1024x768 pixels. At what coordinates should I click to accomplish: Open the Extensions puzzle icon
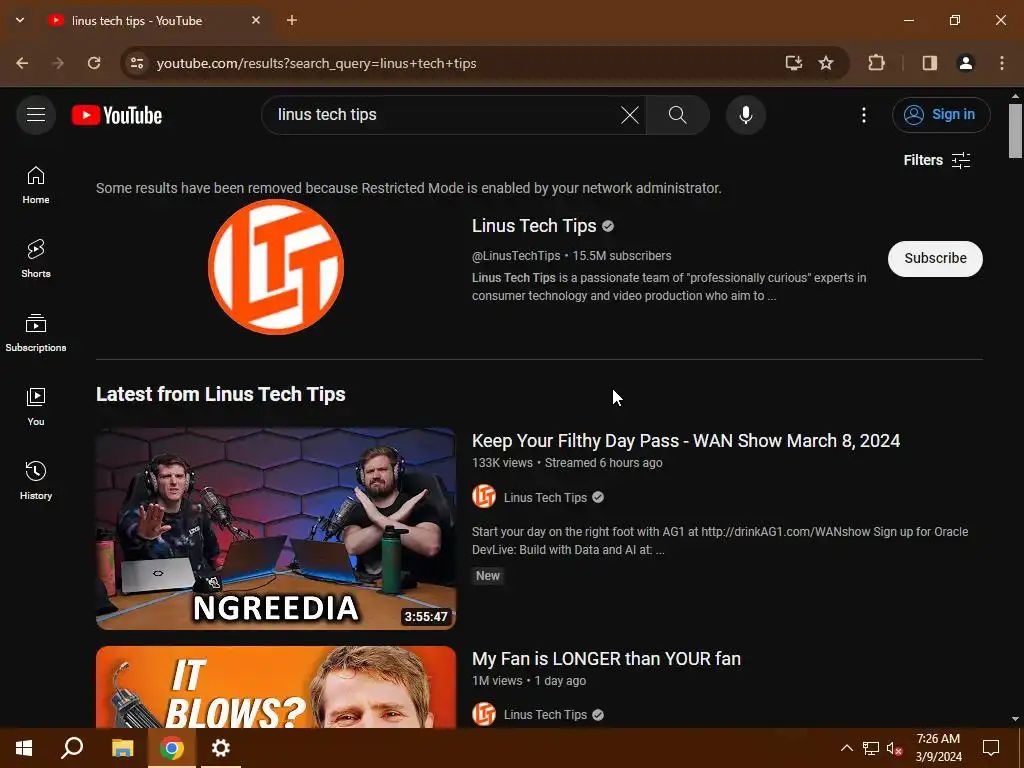coord(876,63)
